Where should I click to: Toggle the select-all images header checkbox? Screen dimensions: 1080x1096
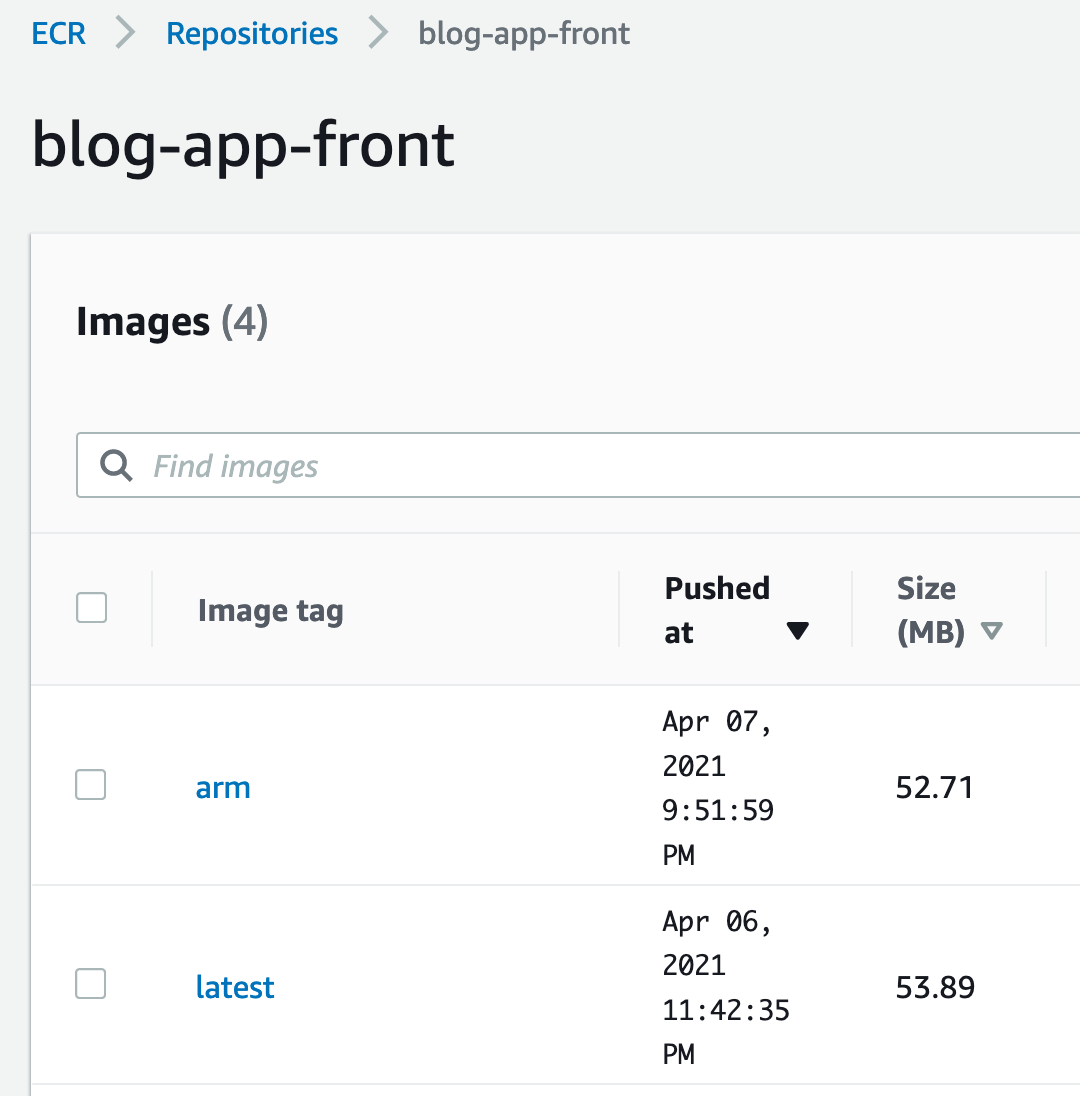[92, 608]
